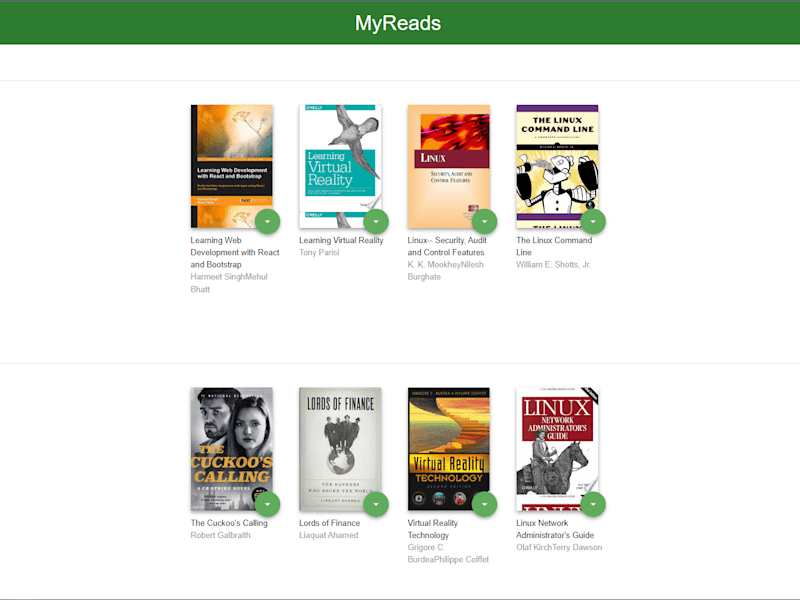Click title text 'Lords of Finance'
Image resolution: width=800 pixels, height=600 pixels.
click(x=330, y=523)
